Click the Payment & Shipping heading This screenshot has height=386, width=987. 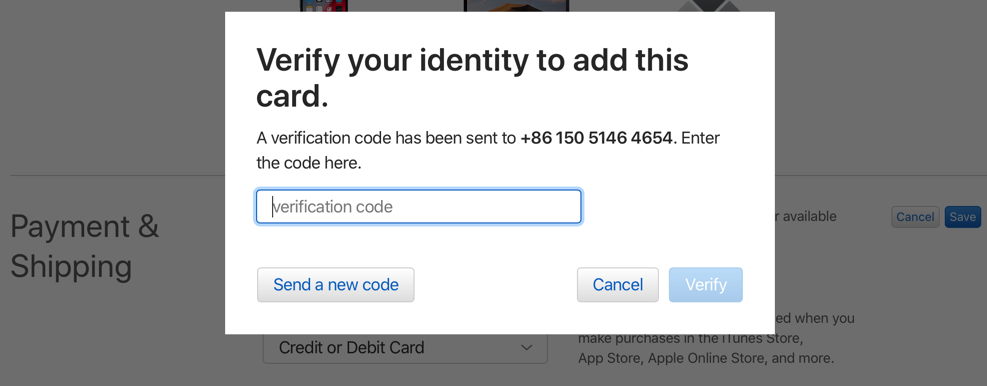(84, 246)
